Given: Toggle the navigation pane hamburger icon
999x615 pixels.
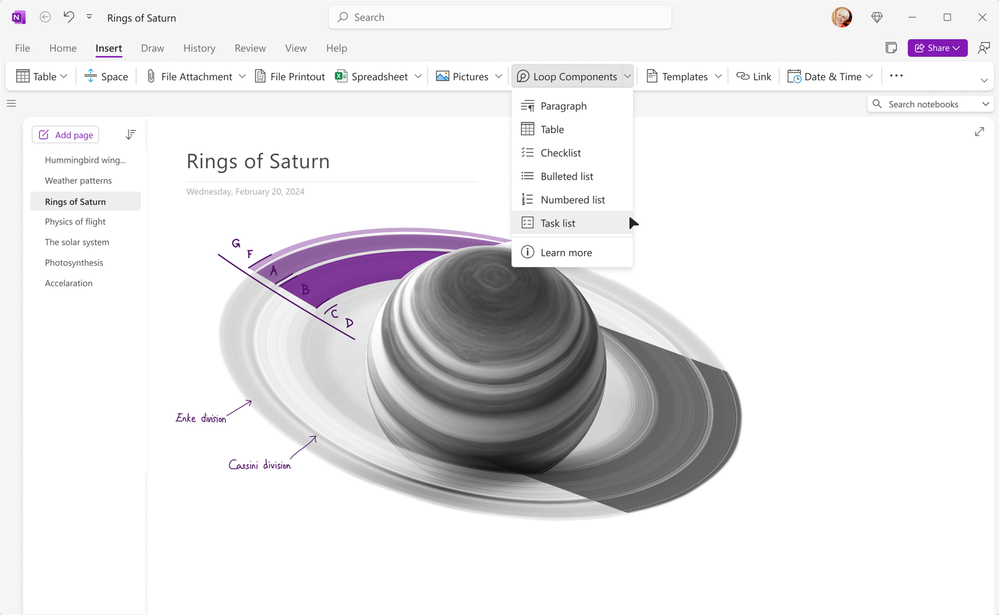Looking at the screenshot, I should (11, 103).
